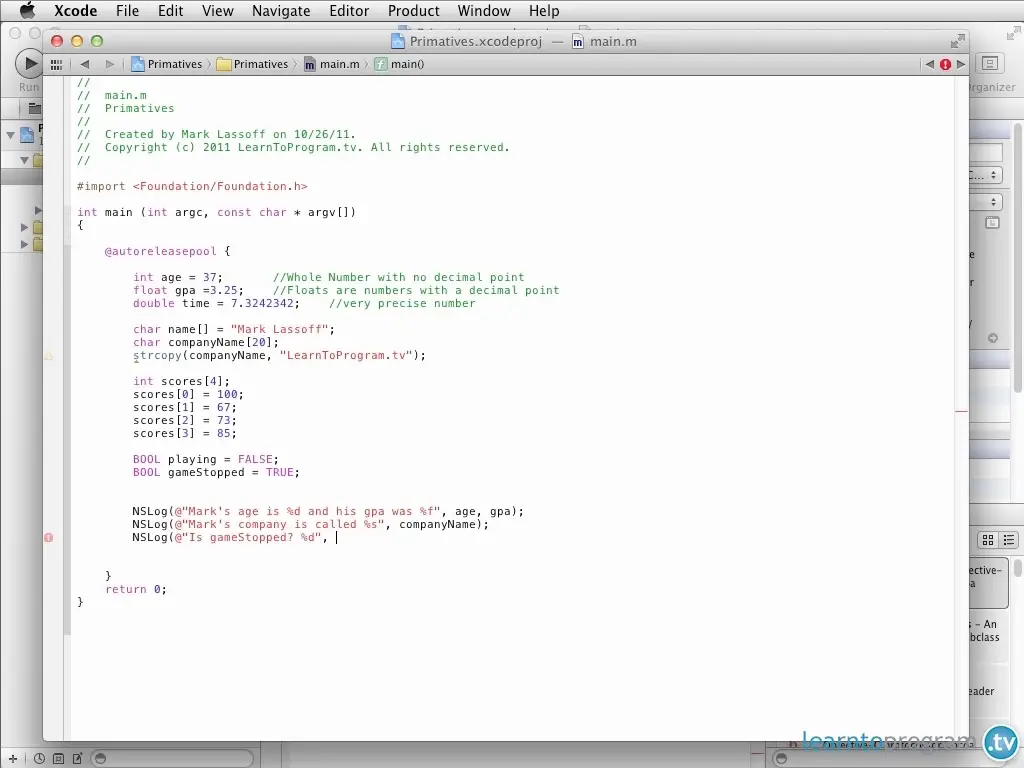Click inside the filter search field
The image size is (1024, 768).
pos(170,758)
